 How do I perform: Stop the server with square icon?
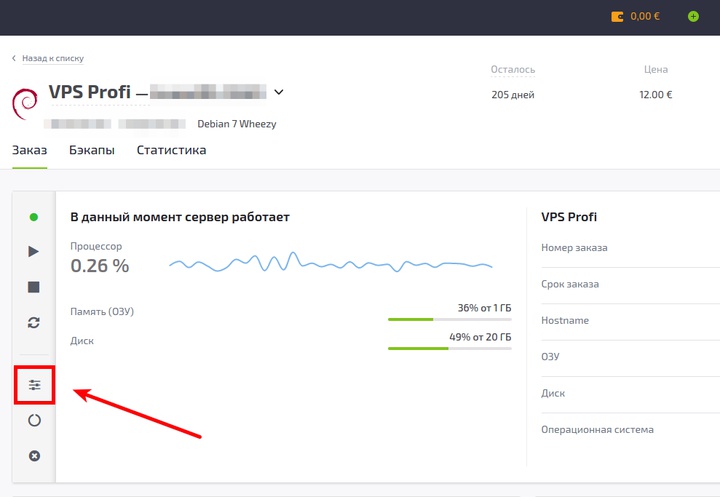click(34, 287)
